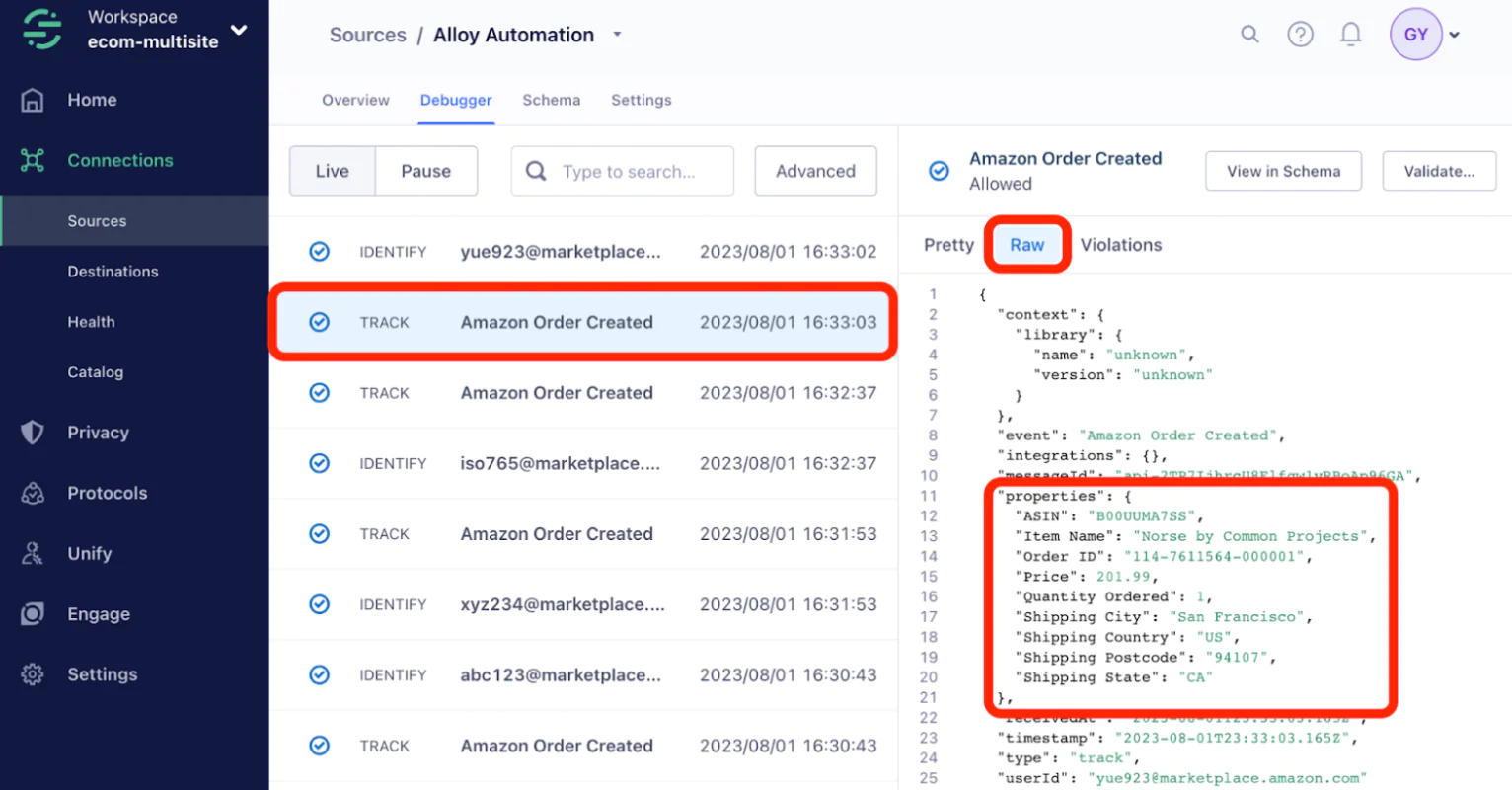This screenshot has width=1512, height=790.
Task: Expand the user account menu arrow
Action: coord(1454,35)
